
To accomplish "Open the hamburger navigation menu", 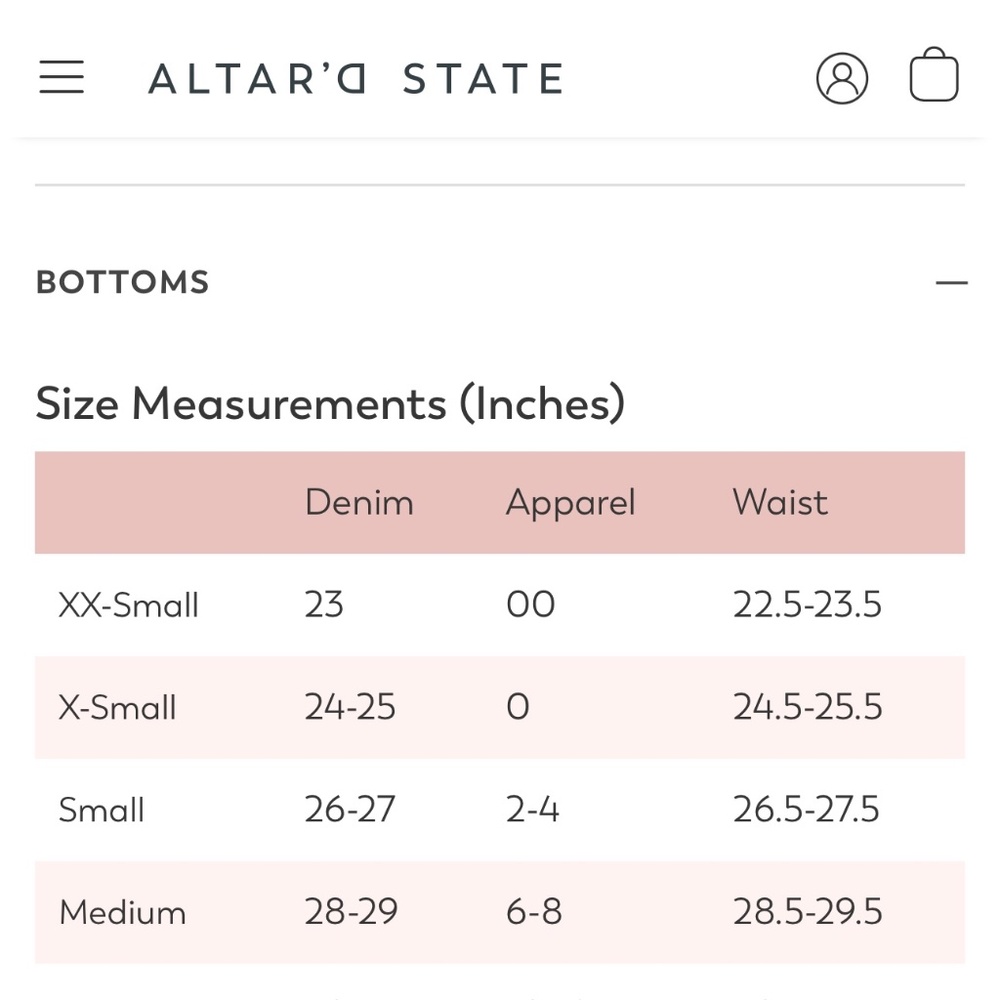I will click(61, 77).
